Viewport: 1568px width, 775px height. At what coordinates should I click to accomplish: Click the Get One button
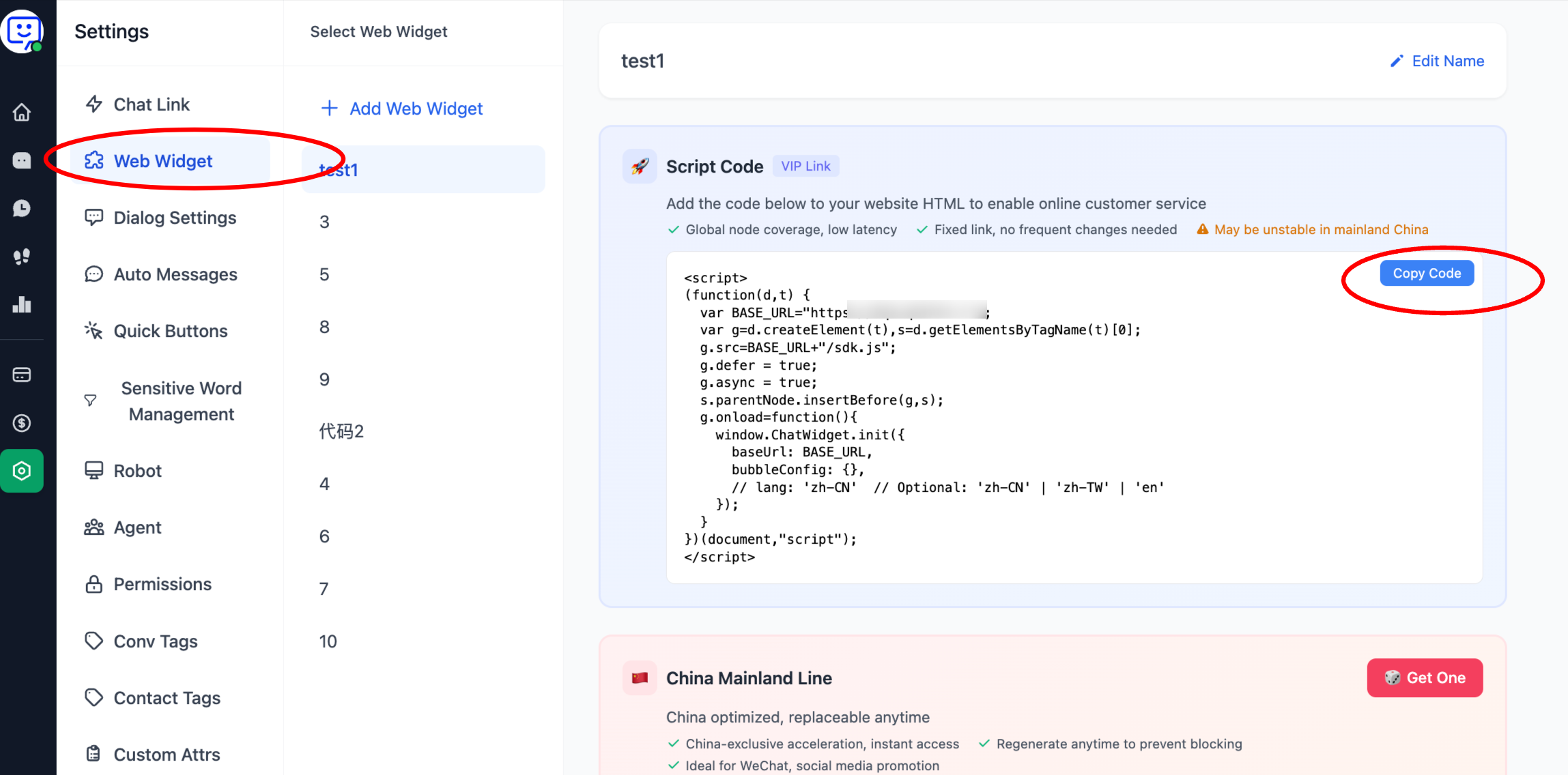(1425, 677)
